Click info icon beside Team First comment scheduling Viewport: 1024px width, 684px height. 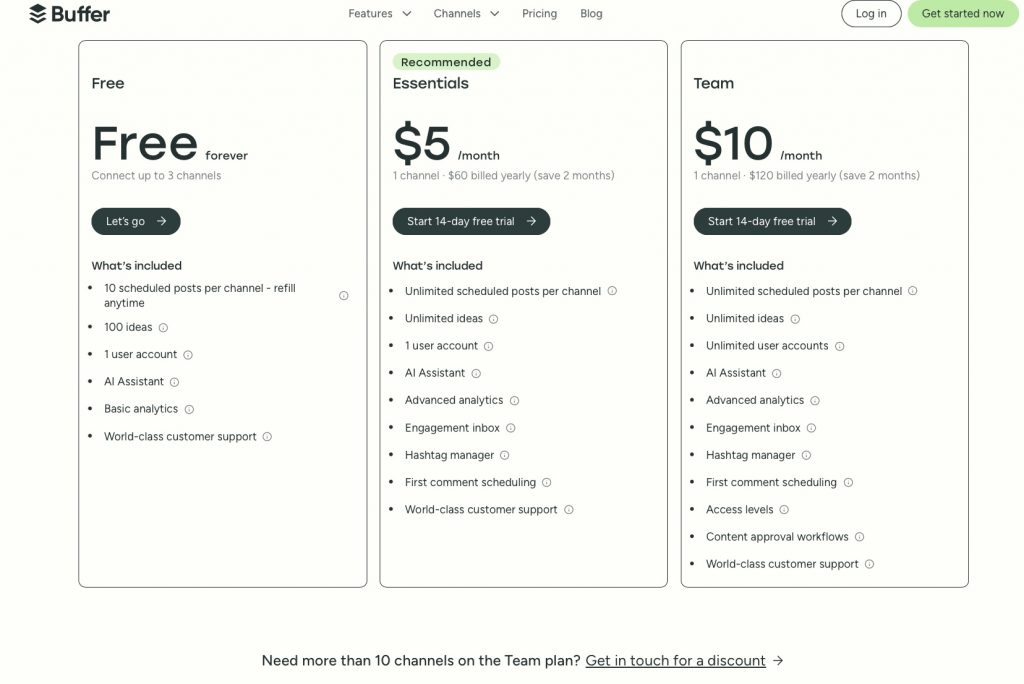[x=848, y=482]
